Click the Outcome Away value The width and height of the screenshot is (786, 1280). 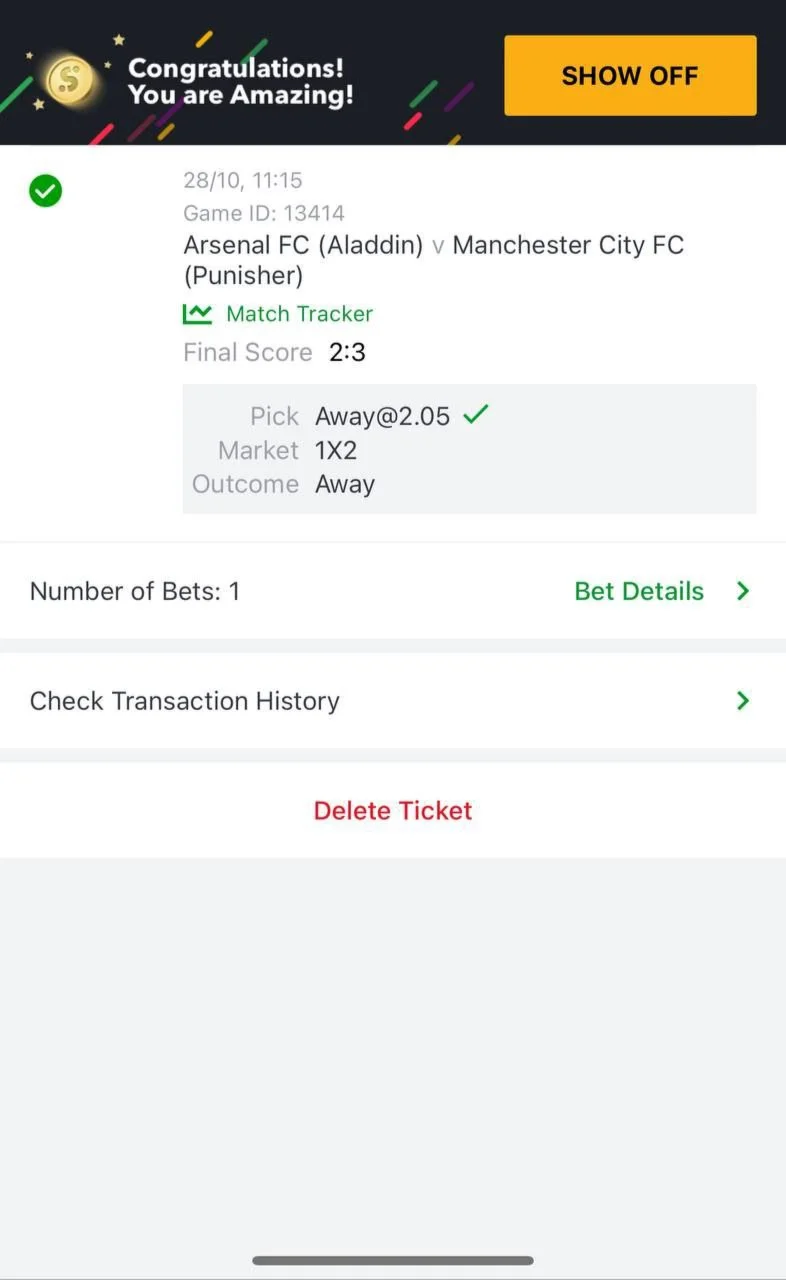[345, 484]
